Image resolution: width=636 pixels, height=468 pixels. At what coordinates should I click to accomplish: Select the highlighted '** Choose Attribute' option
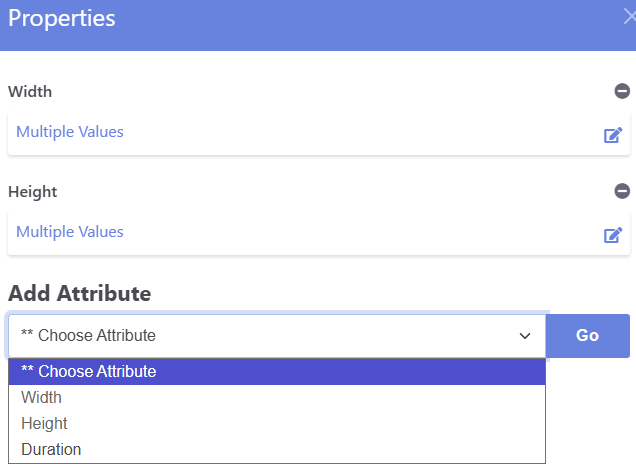pos(89,372)
